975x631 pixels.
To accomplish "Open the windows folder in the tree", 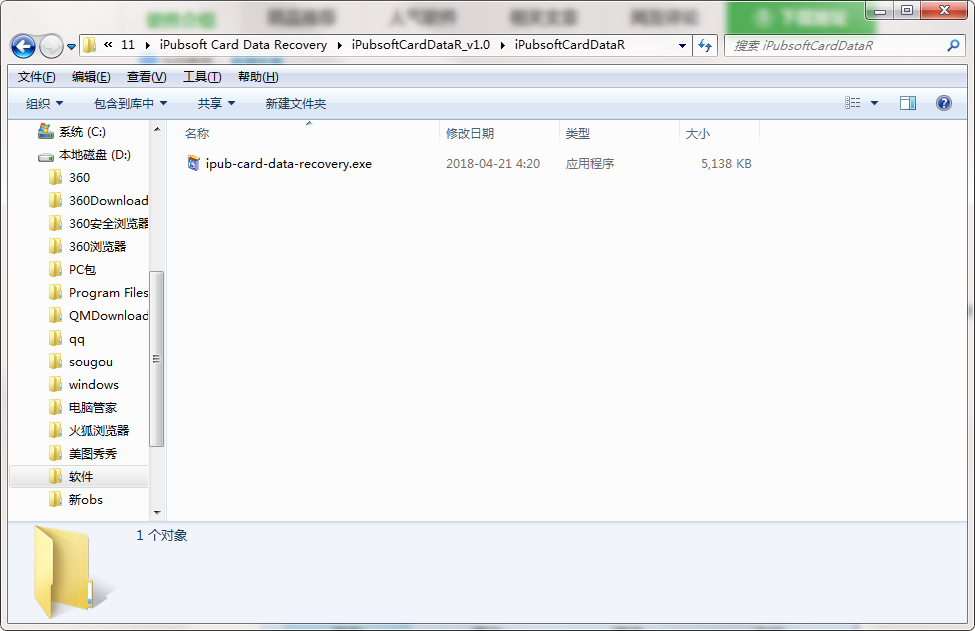I will [93, 385].
